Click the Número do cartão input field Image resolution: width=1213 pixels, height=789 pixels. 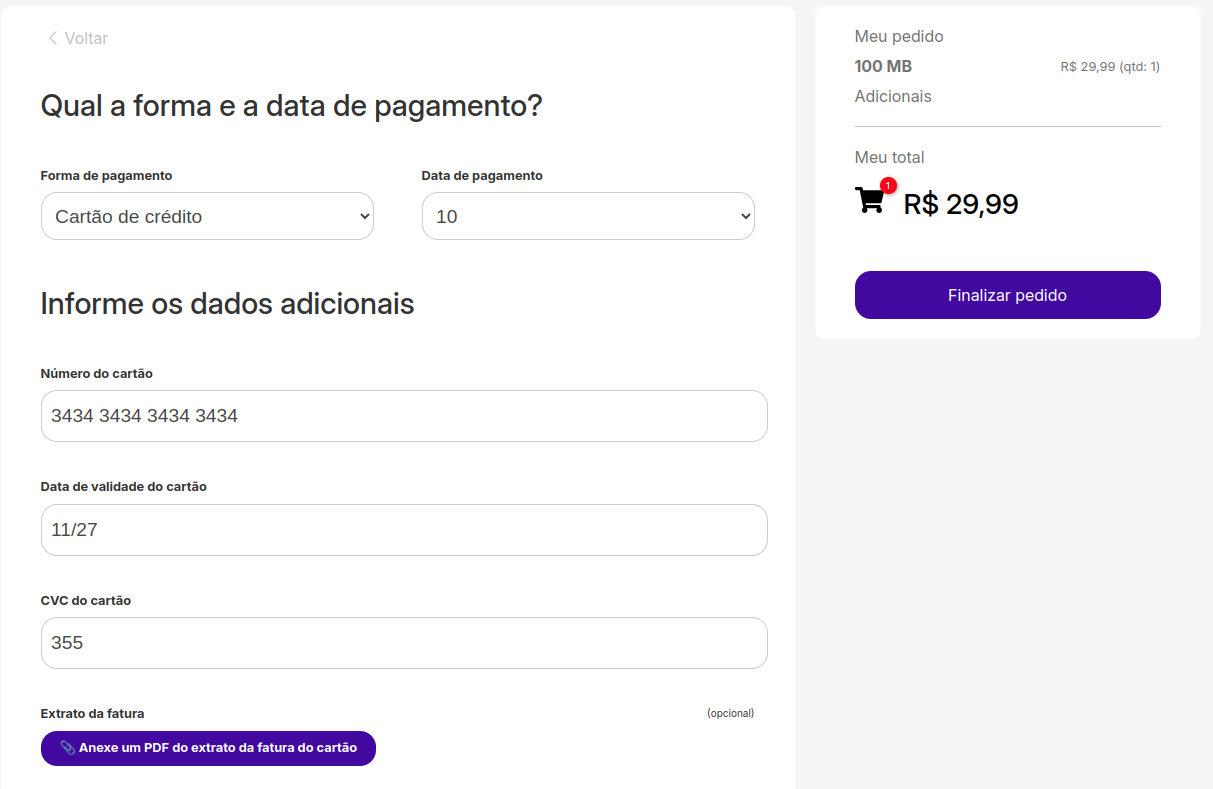click(404, 416)
